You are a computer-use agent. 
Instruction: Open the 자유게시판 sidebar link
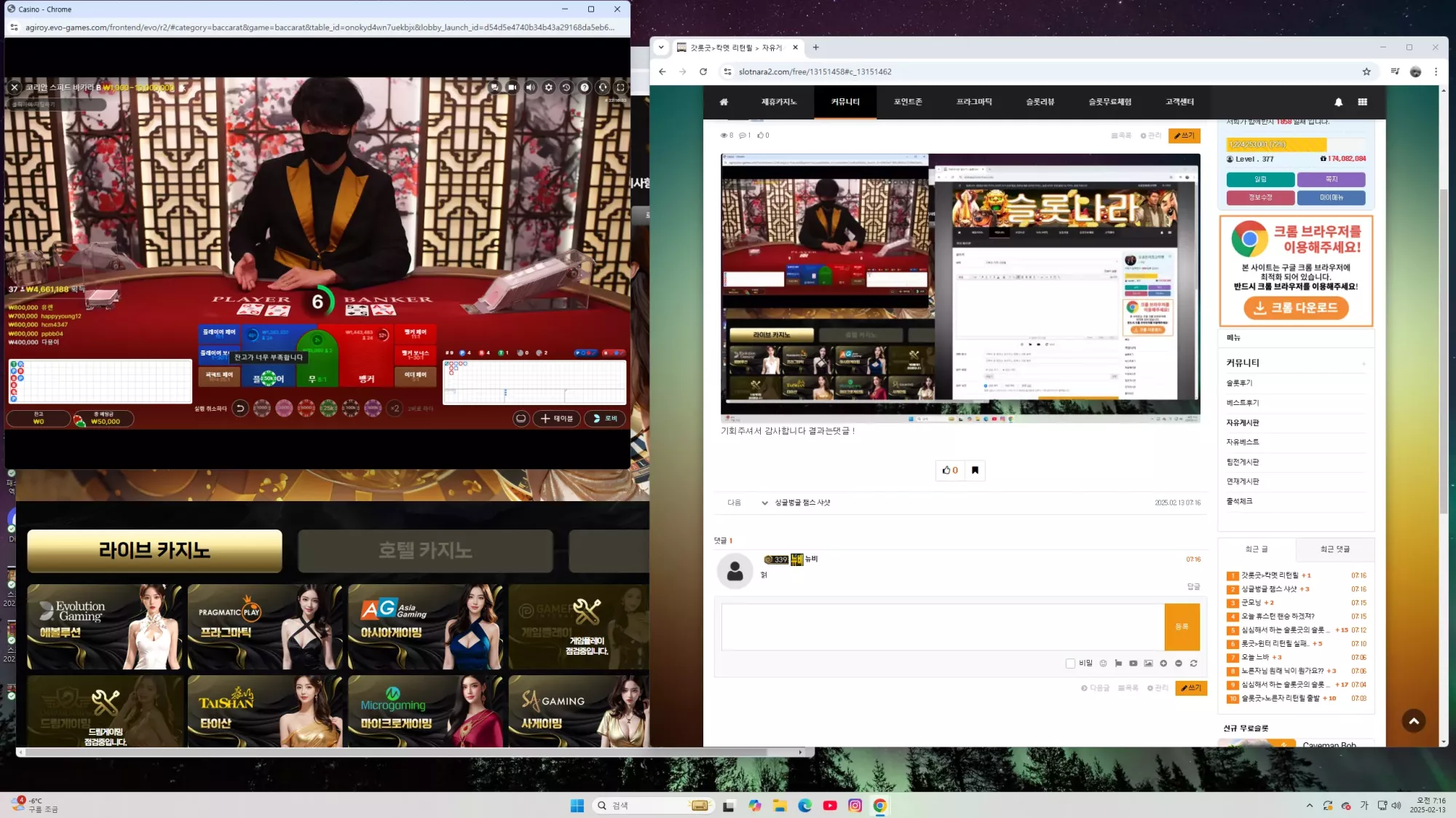1243,423
